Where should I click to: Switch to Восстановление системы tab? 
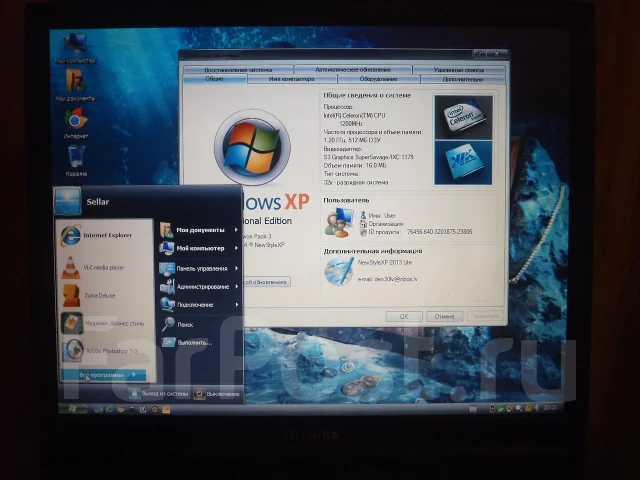238,70
